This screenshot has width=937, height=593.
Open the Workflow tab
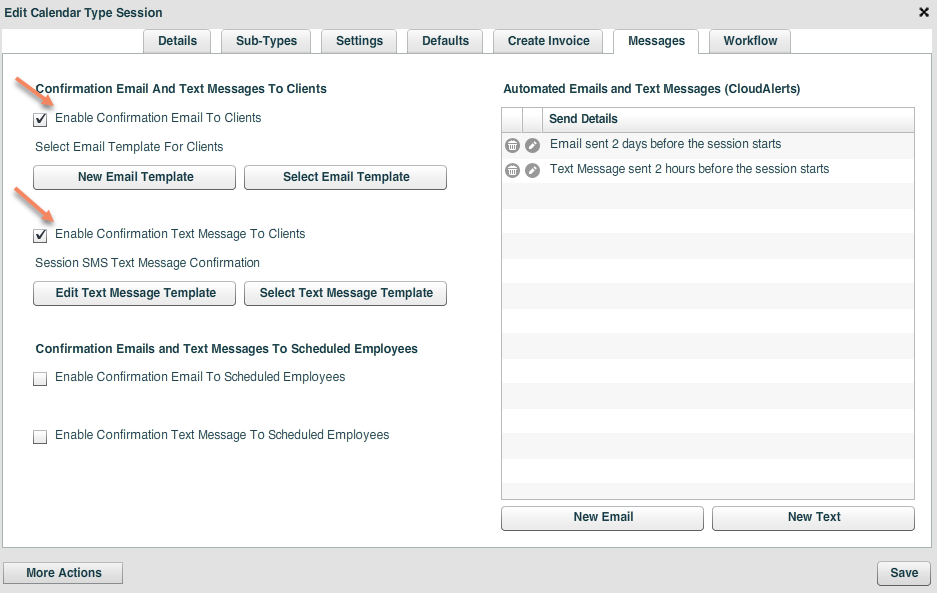click(x=749, y=41)
